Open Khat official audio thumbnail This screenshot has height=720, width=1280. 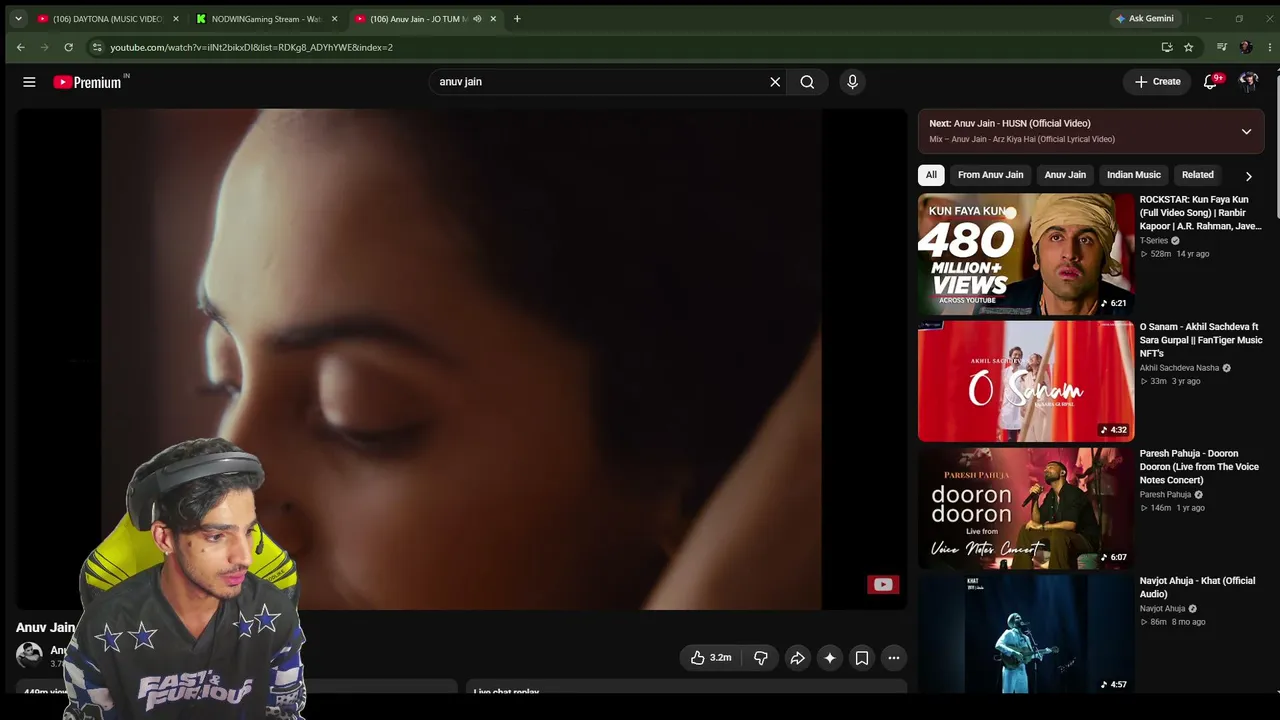(1026, 634)
